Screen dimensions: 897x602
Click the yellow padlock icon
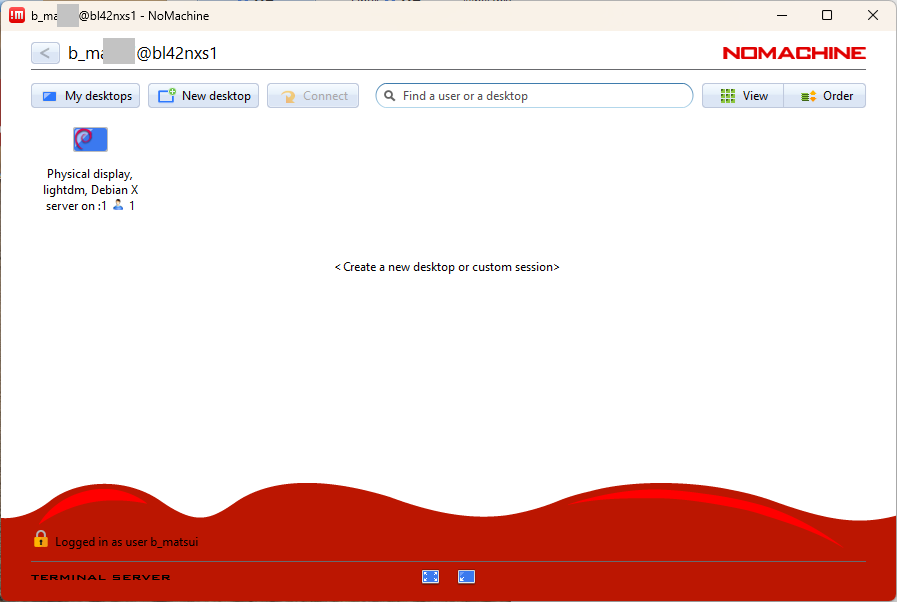pyautogui.click(x=40, y=539)
